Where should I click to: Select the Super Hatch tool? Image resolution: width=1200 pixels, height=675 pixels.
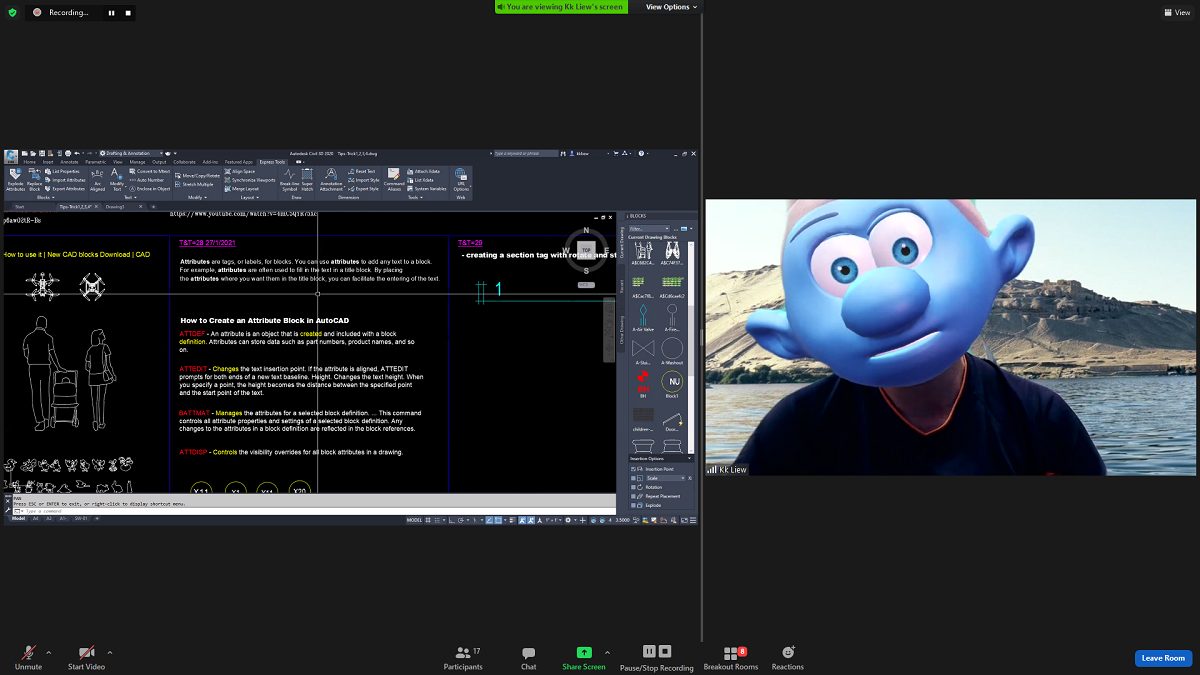point(307,179)
